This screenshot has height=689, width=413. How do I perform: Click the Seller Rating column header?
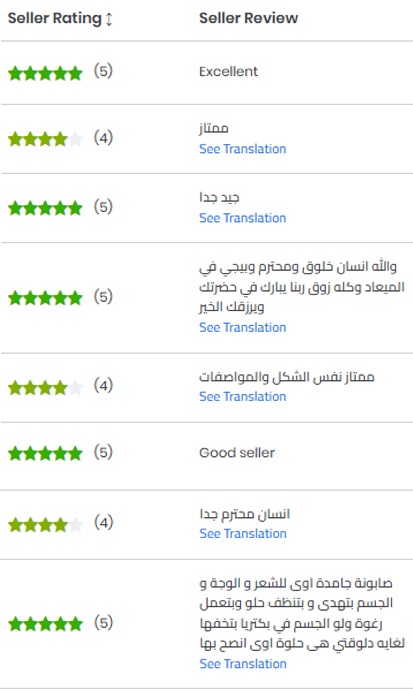(x=60, y=18)
